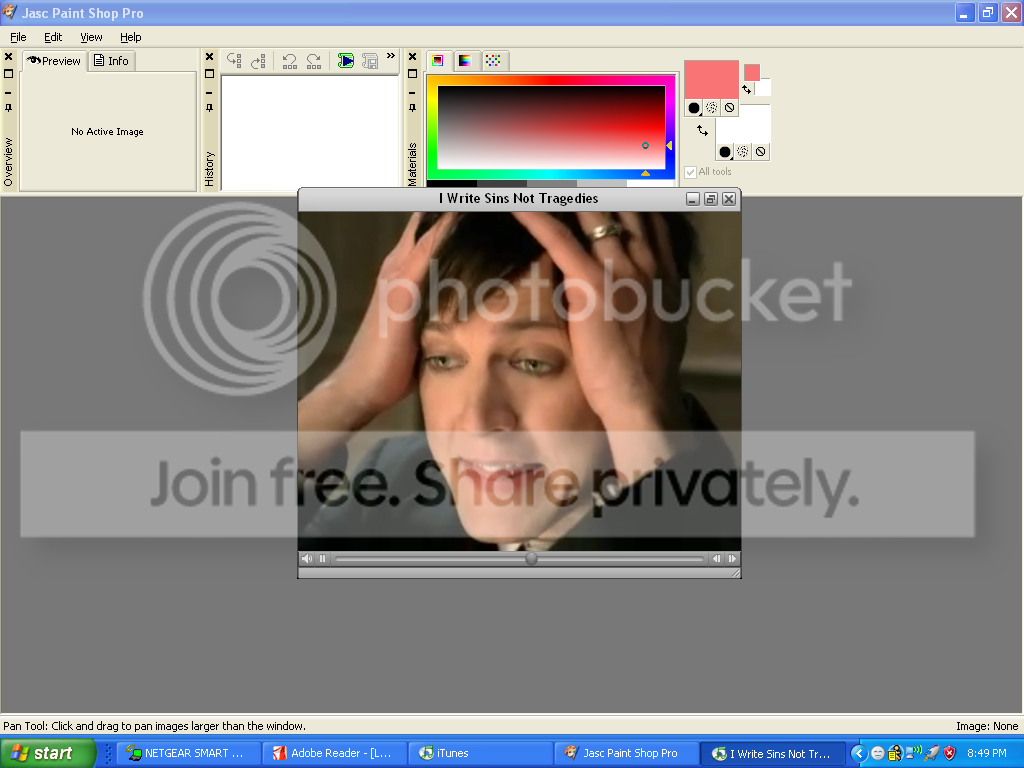Maximize the Materials palette
1024x768 pixels.
(413, 74)
